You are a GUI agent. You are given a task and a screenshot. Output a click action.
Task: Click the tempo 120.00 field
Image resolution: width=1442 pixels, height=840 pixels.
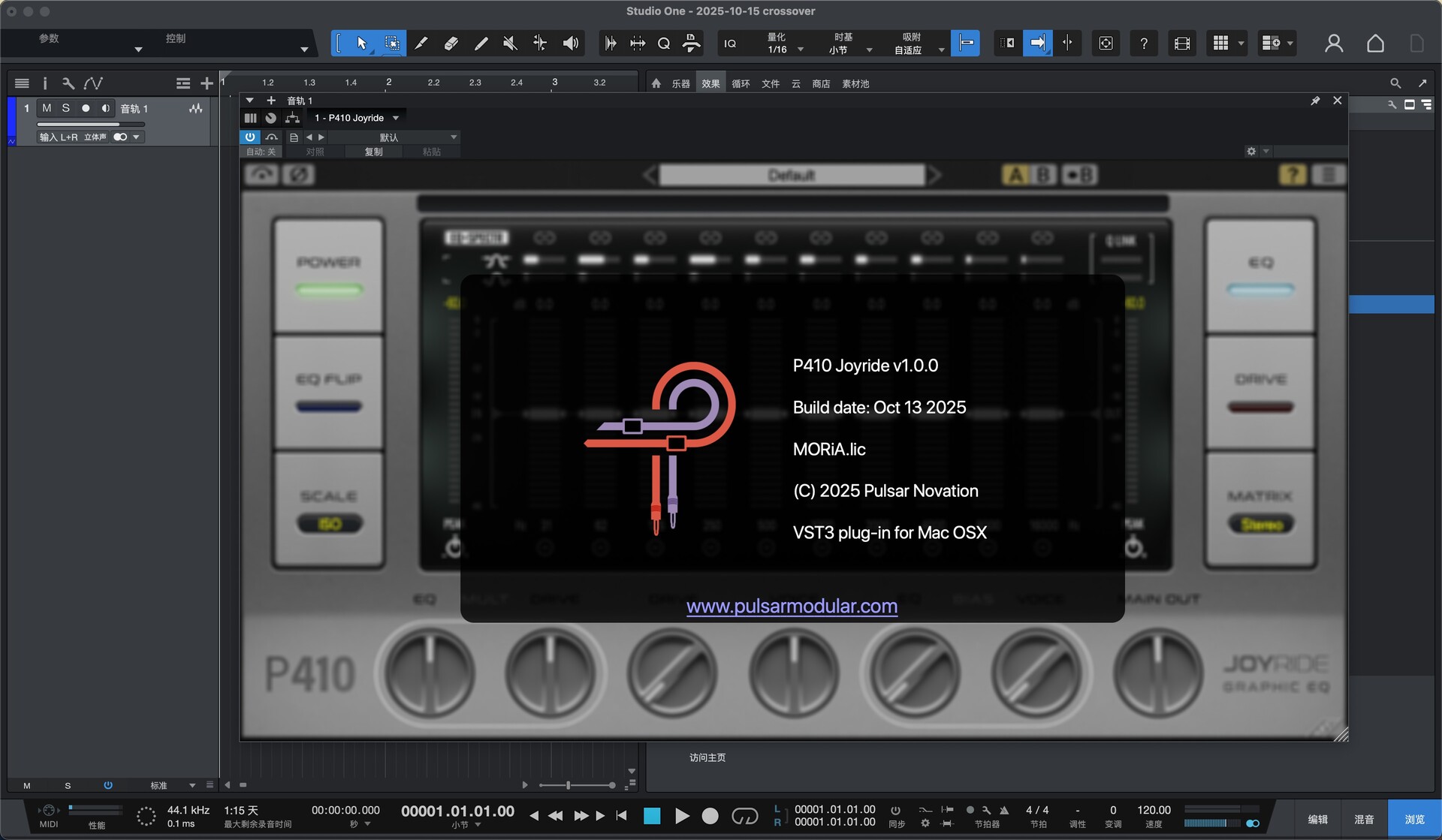coord(1154,810)
